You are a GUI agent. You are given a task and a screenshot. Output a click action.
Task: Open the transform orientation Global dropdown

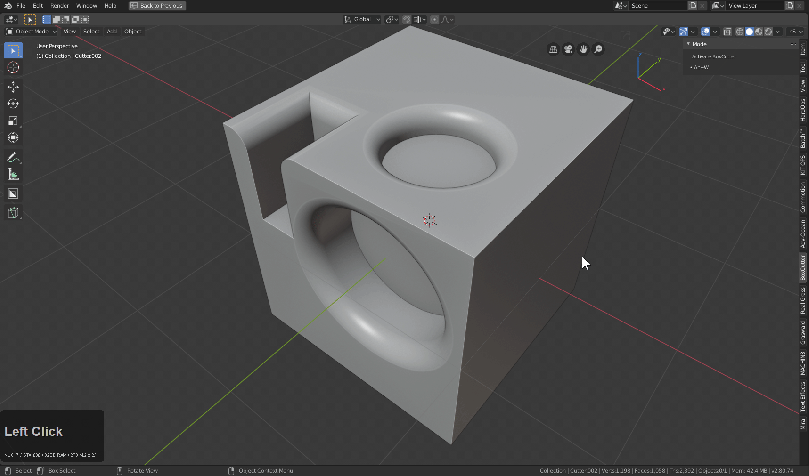click(x=362, y=19)
